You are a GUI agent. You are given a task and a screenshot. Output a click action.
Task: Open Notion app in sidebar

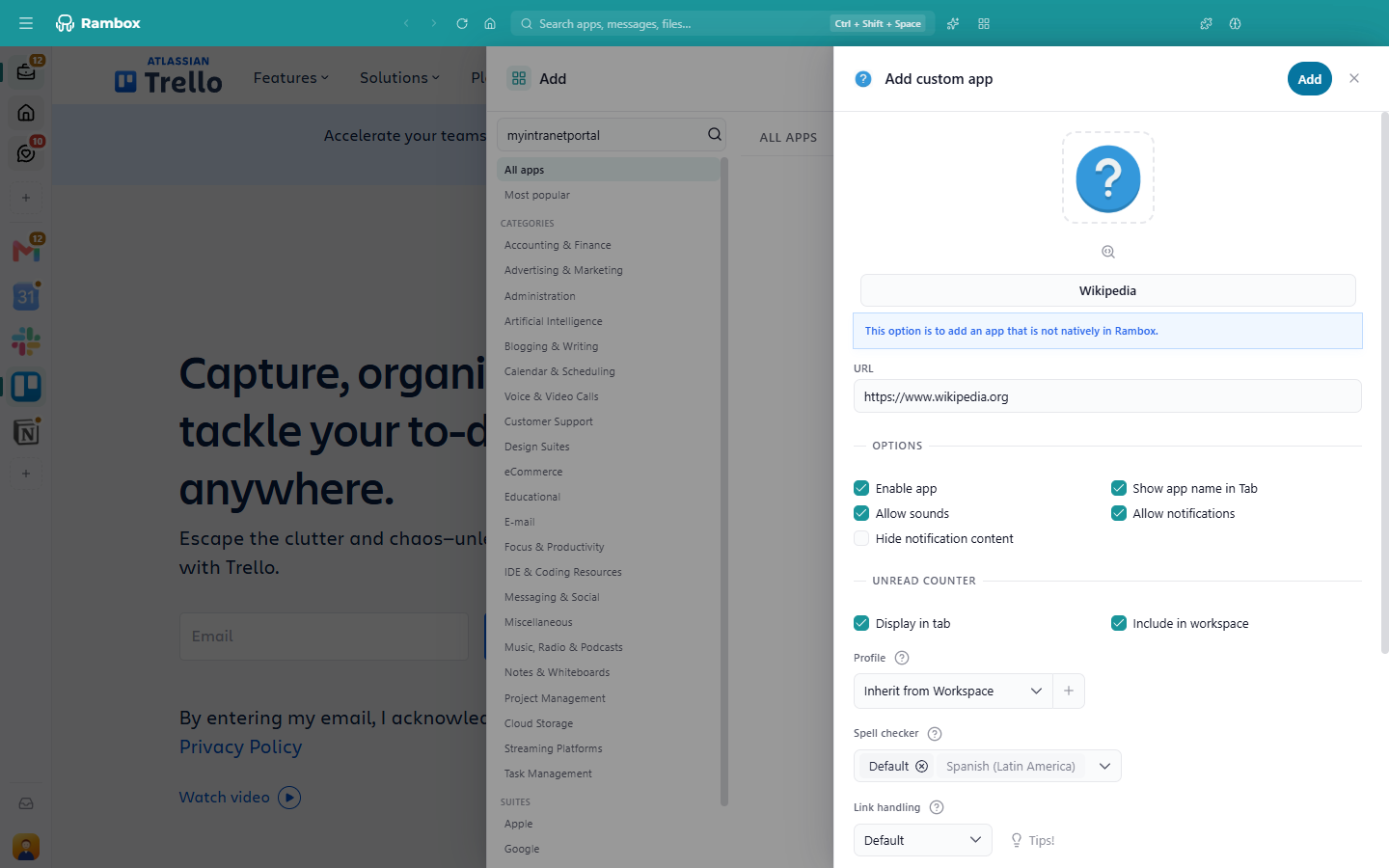pyautogui.click(x=26, y=432)
